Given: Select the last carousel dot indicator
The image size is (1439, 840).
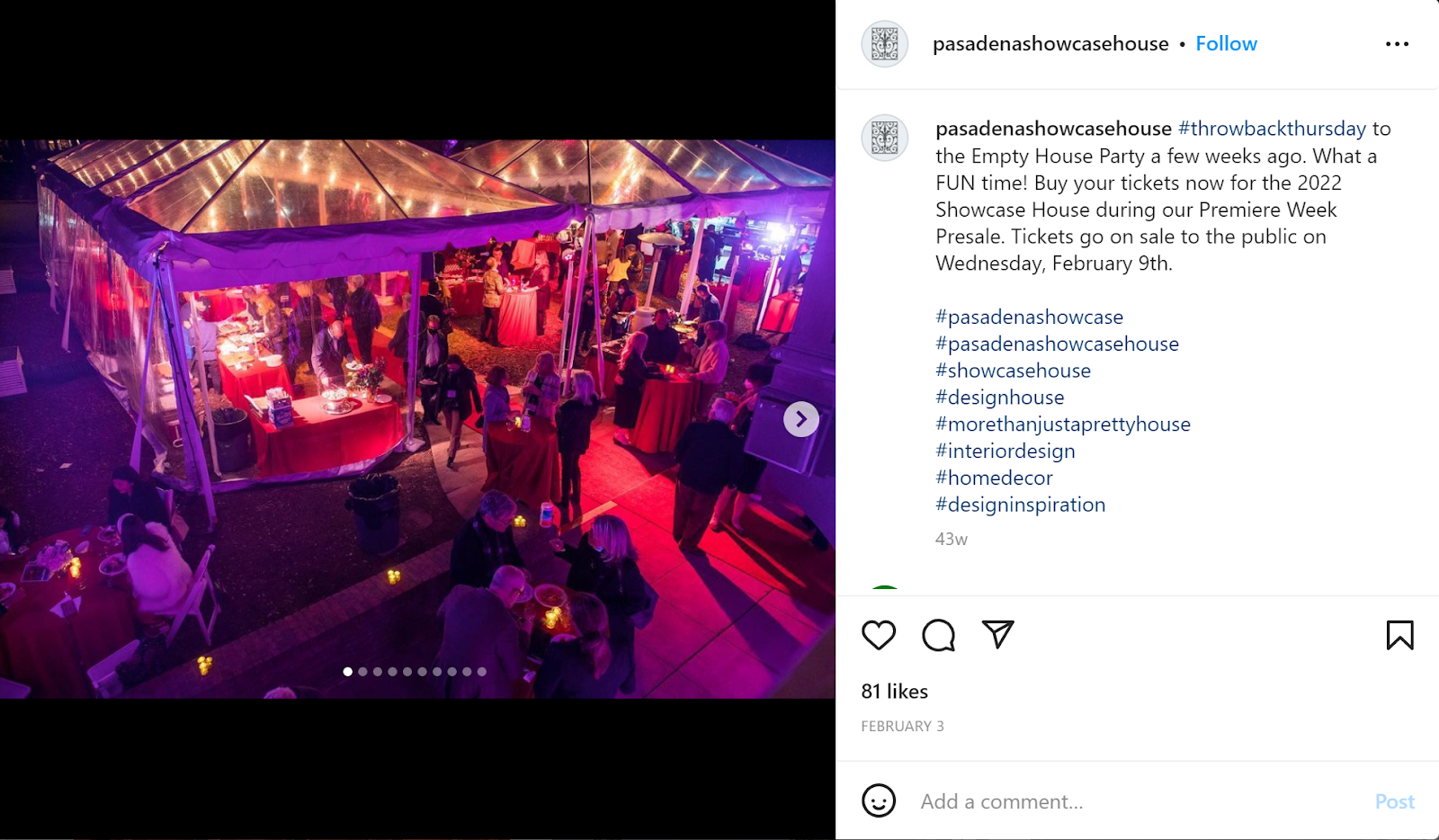Looking at the screenshot, I should click(482, 672).
